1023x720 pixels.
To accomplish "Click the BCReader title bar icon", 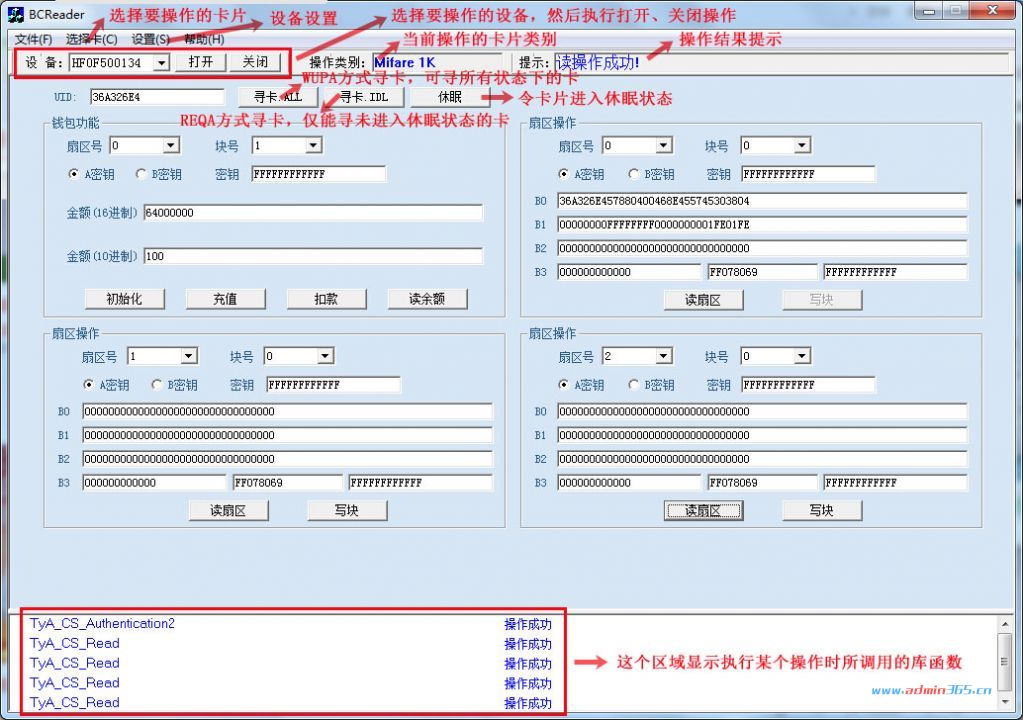I will tap(15, 14).
